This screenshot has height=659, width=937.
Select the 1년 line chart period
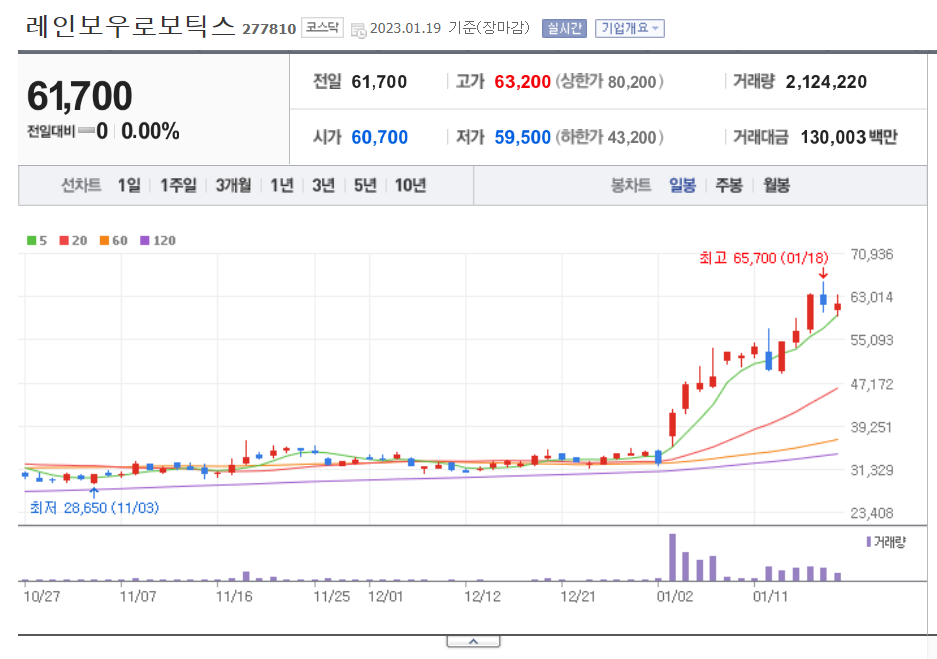click(281, 185)
